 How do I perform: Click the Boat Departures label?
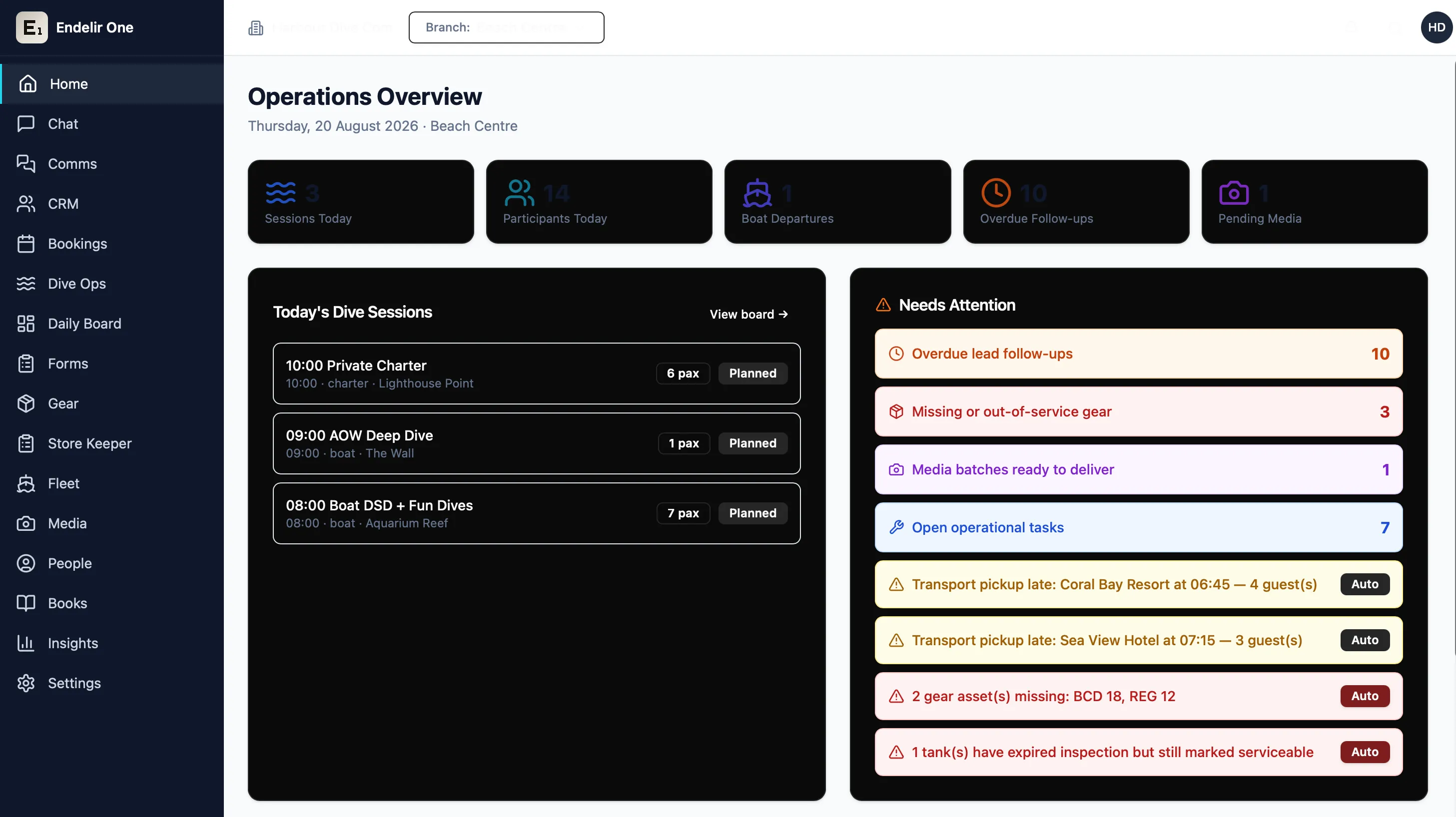tap(787, 219)
